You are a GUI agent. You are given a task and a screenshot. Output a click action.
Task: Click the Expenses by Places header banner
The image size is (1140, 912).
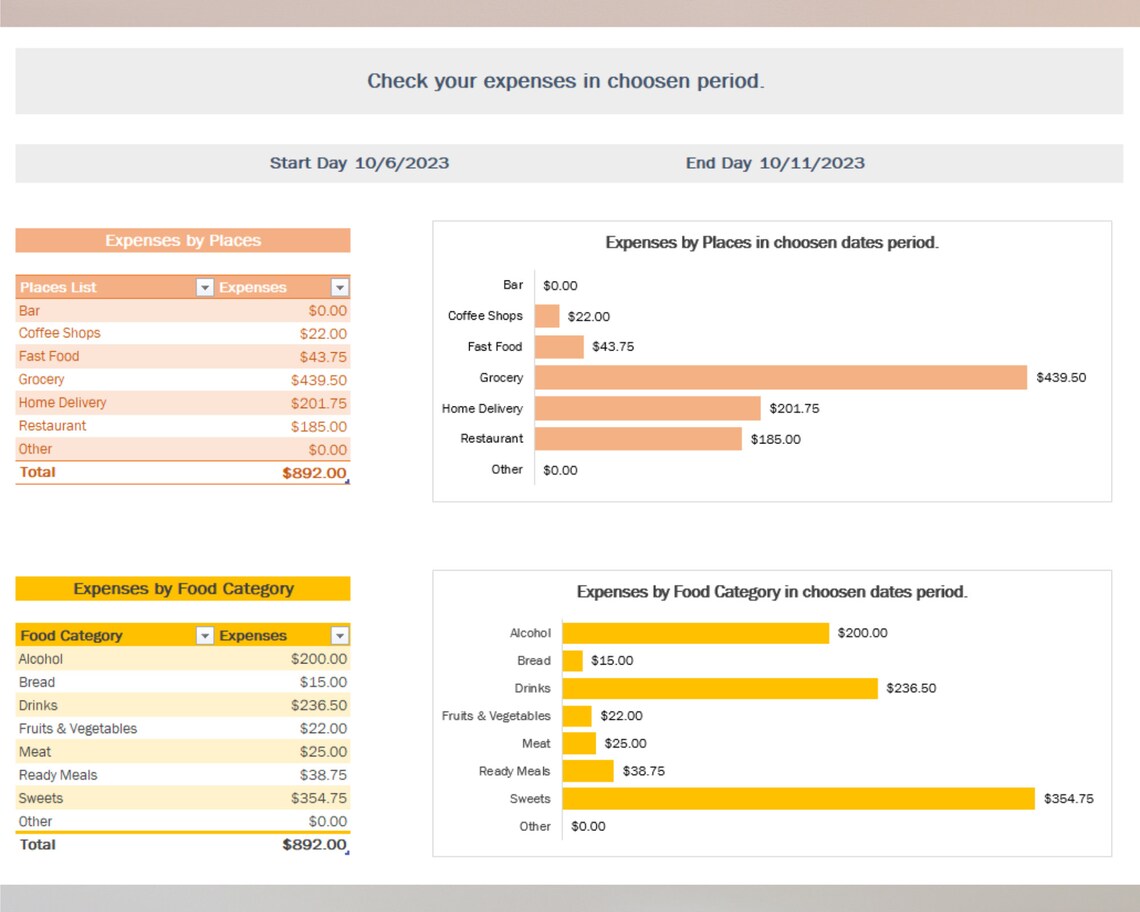tap(182, 240)
